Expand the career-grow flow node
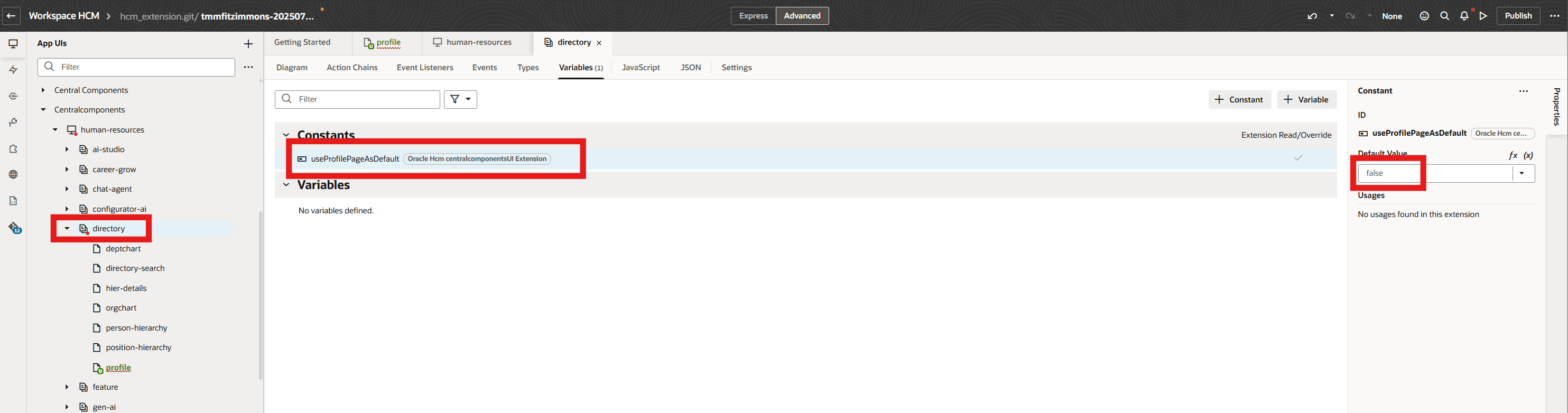This screenshot has width=1568, height=413. pos(67,170)
